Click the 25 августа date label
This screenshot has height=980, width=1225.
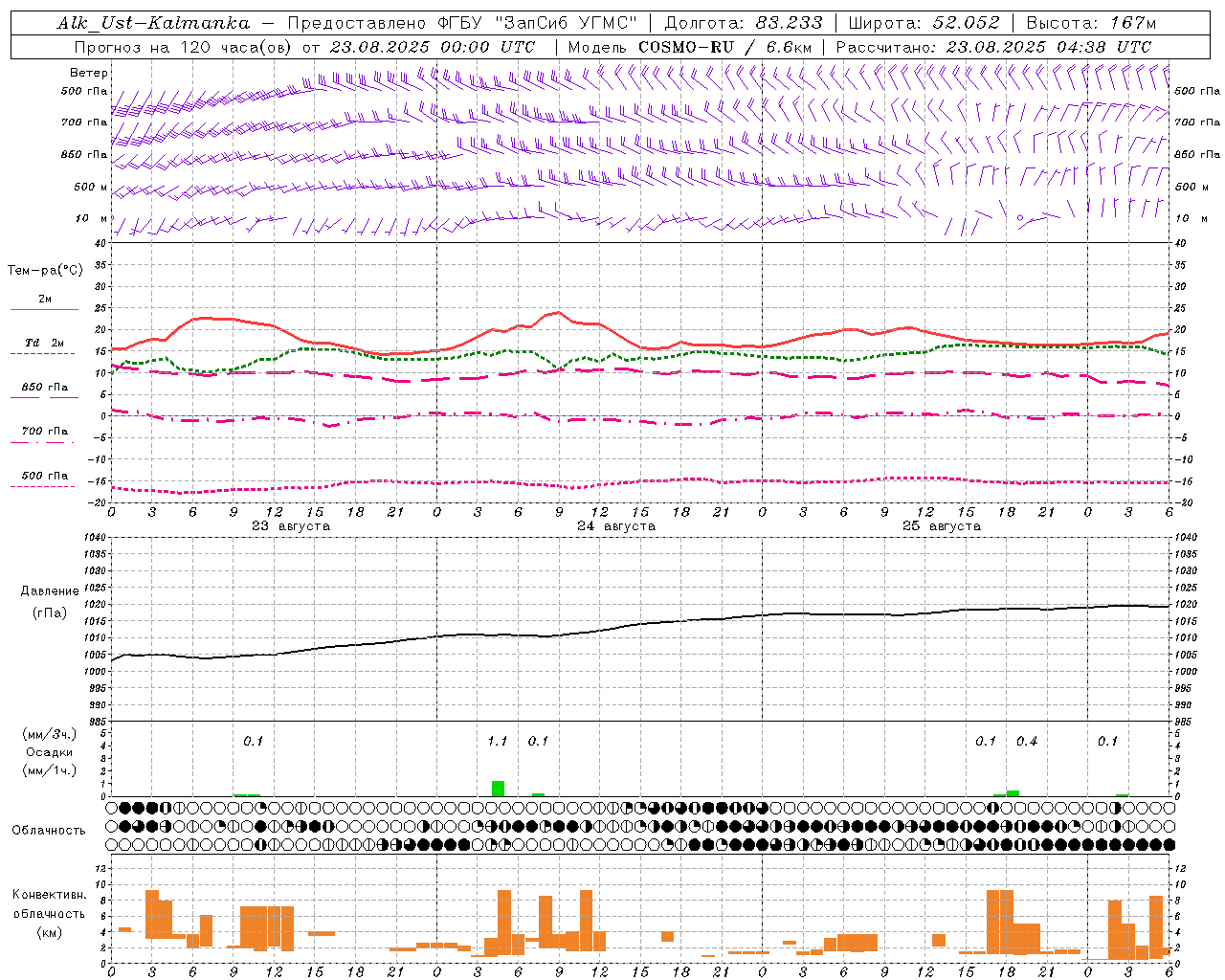[942, 526]
